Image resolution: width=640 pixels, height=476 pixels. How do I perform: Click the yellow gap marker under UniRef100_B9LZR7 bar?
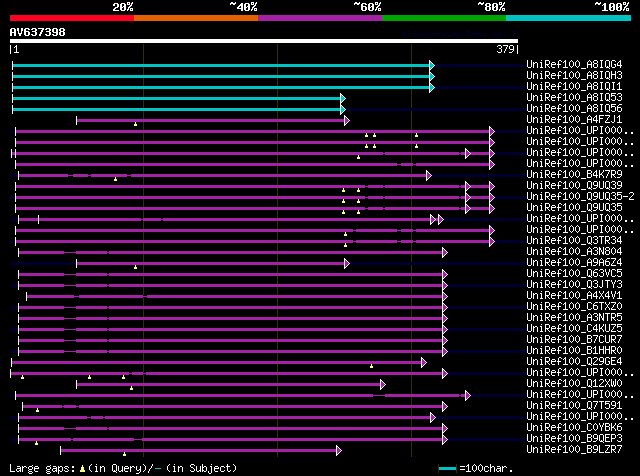coord(124,454)
